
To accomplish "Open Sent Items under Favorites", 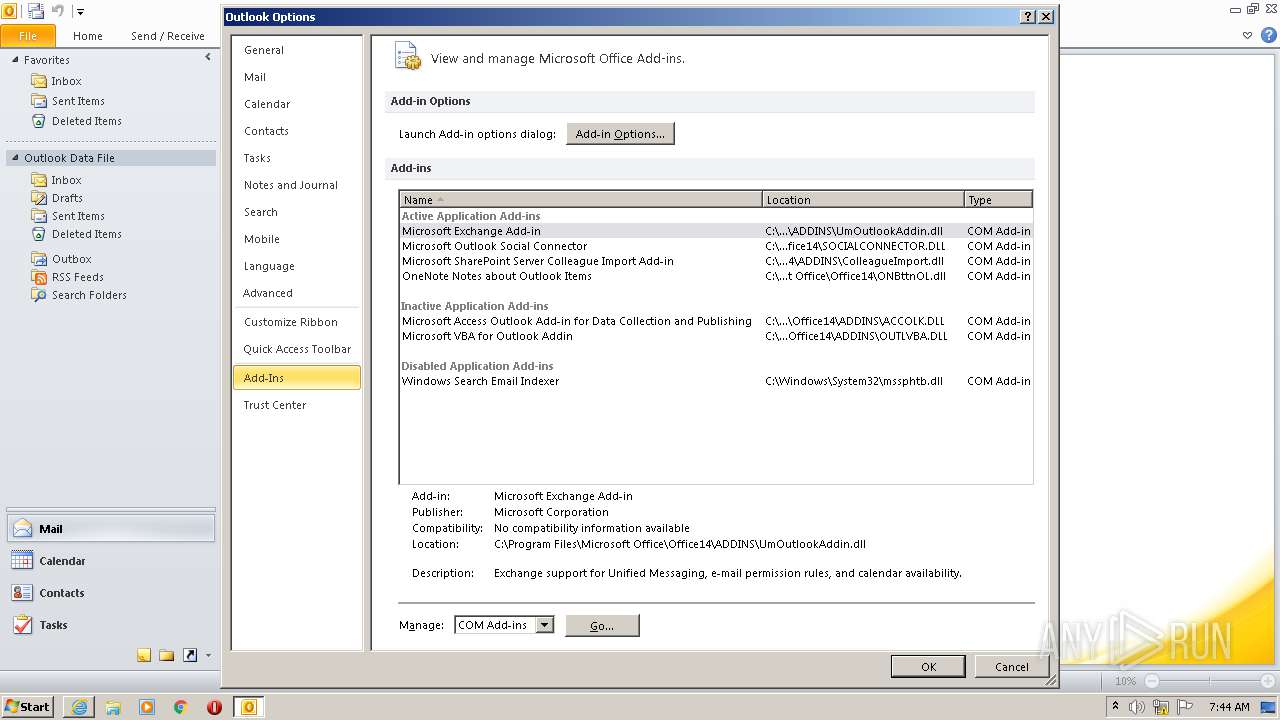I will [78, 101].
